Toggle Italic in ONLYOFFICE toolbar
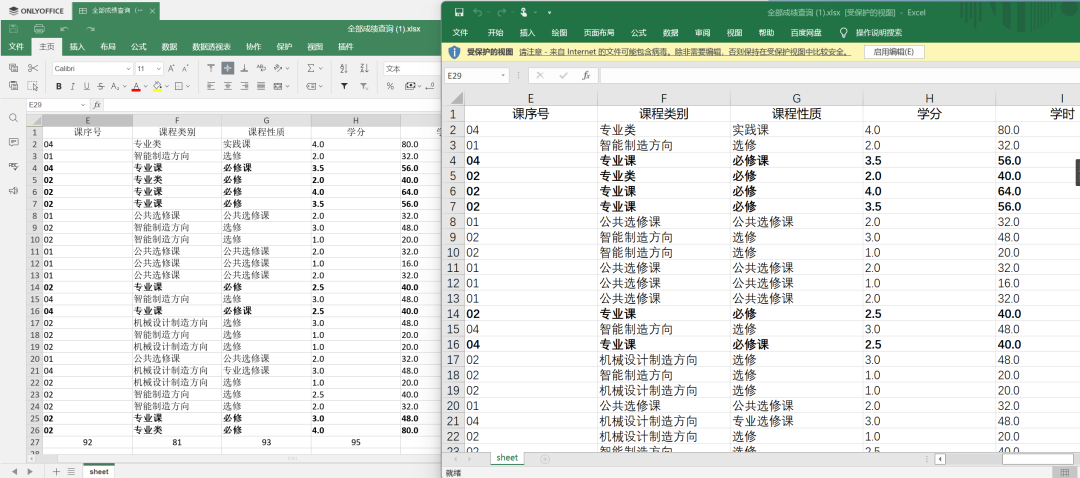The width and height of the screenshot is (1080, 478). (72, 86)
